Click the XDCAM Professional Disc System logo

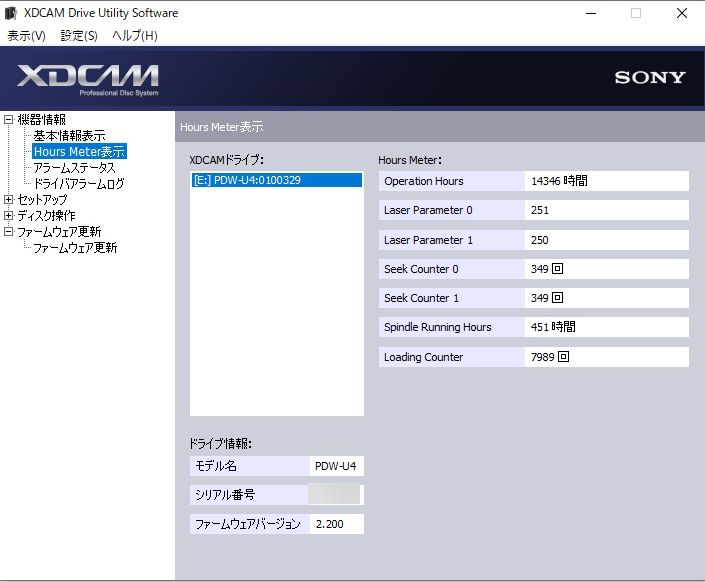[88, 78]
